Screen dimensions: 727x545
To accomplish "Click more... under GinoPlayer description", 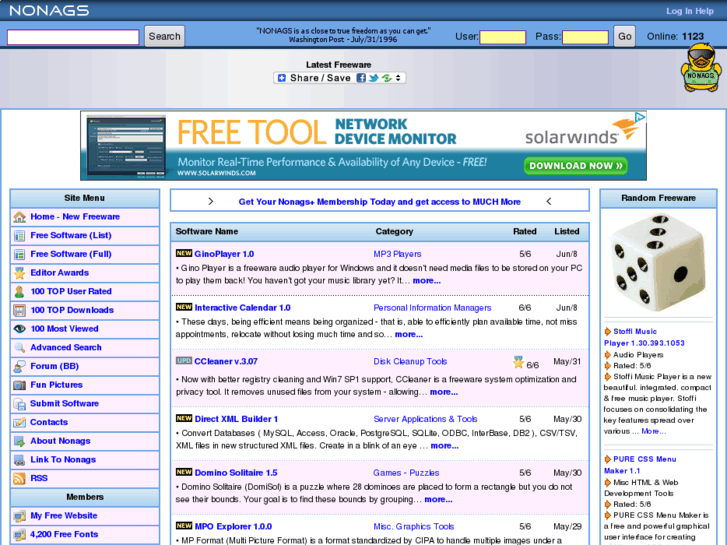I will (x=427, y=281).
